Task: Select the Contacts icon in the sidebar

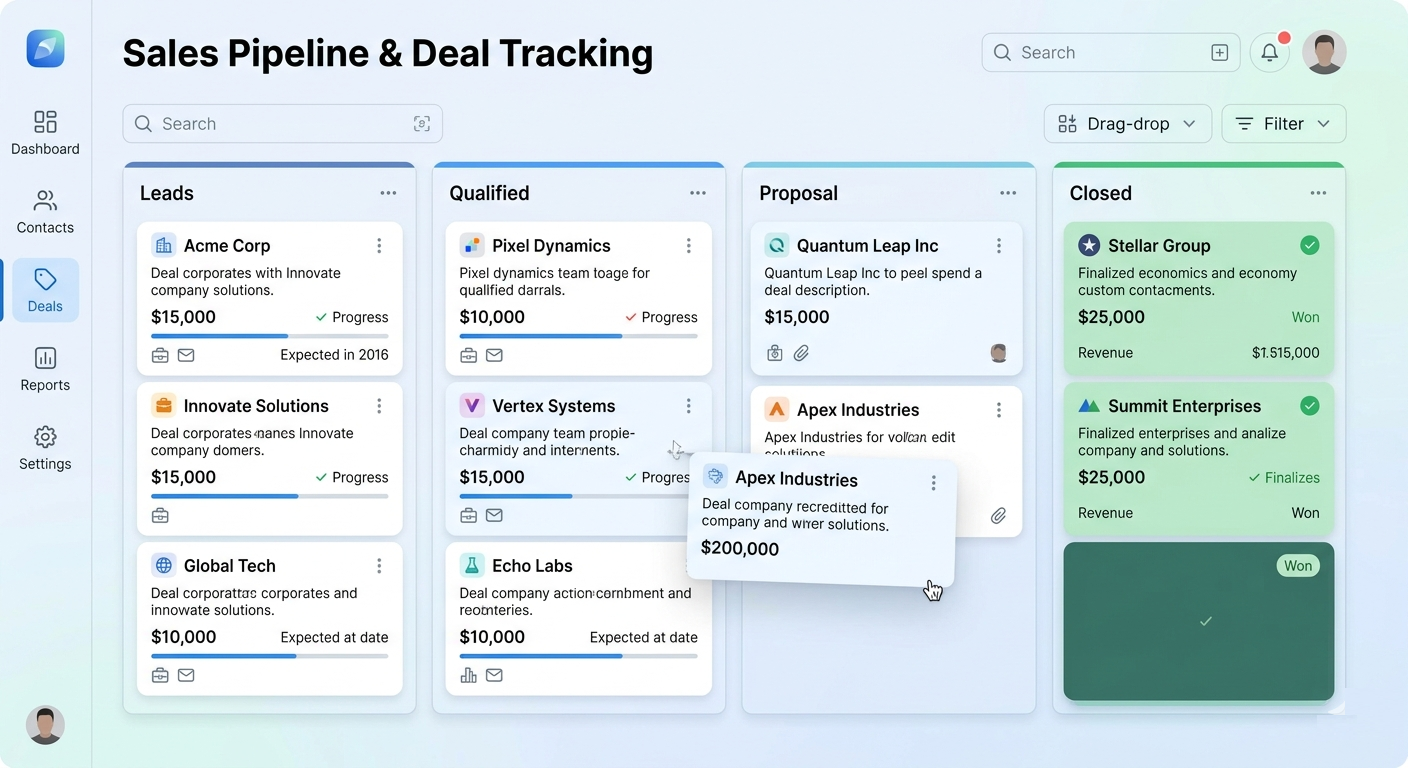Action: pyautogui.click(x=44, y=210)
